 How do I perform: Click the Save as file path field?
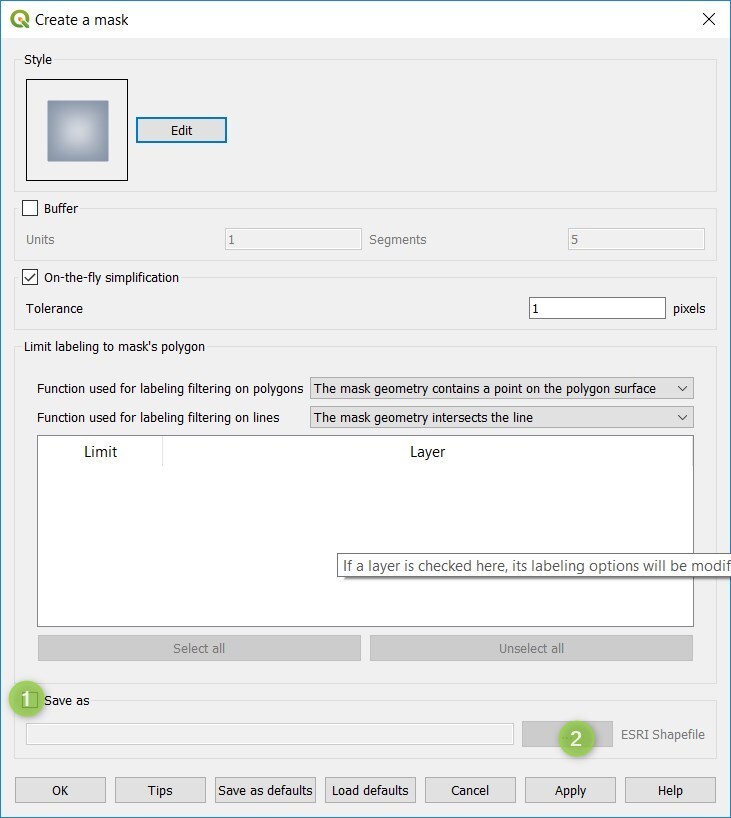[269, 734]
